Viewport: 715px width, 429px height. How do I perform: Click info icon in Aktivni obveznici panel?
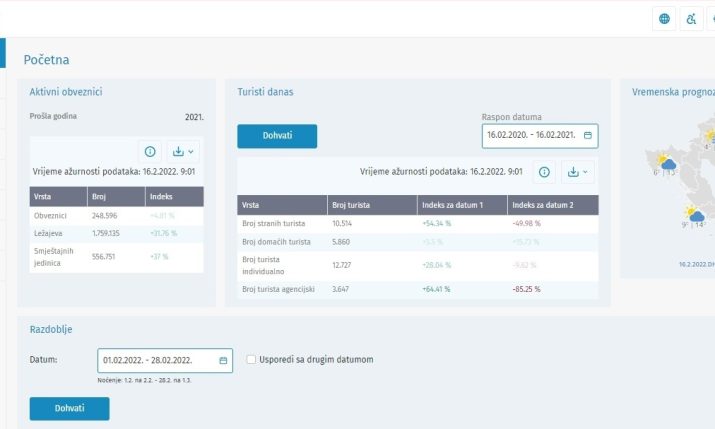pyautogui.click(x=150, y=152)
